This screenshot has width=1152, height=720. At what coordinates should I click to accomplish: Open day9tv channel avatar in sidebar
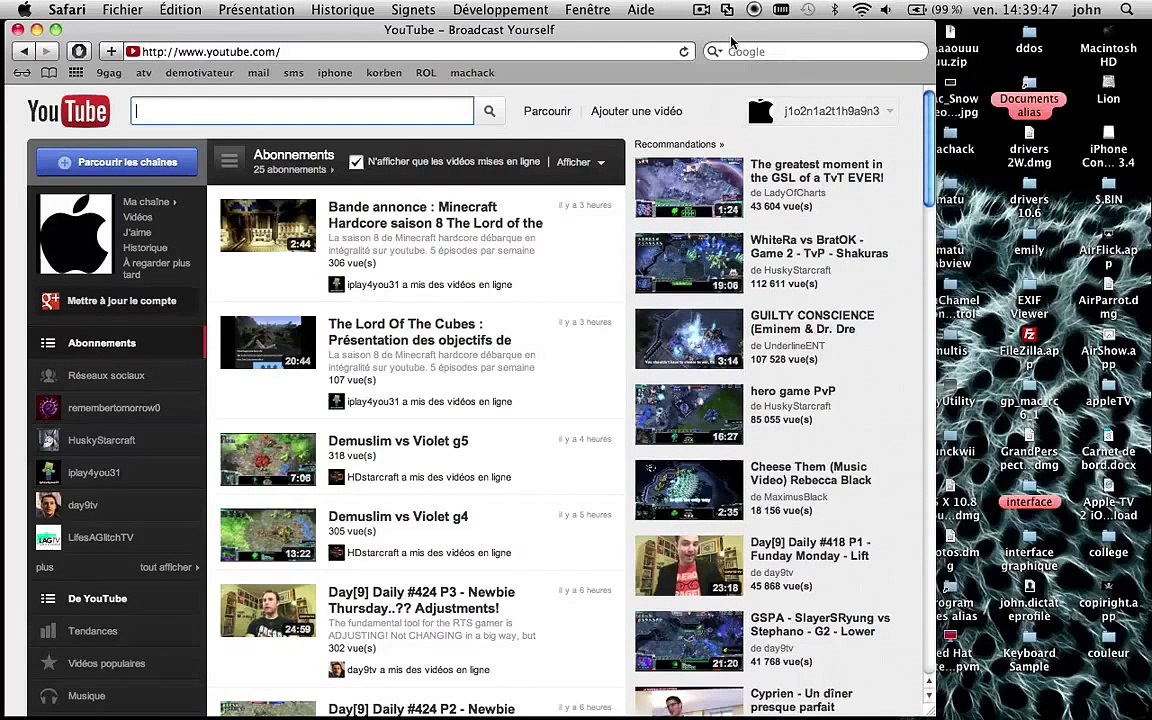click(x=48, y=505)
